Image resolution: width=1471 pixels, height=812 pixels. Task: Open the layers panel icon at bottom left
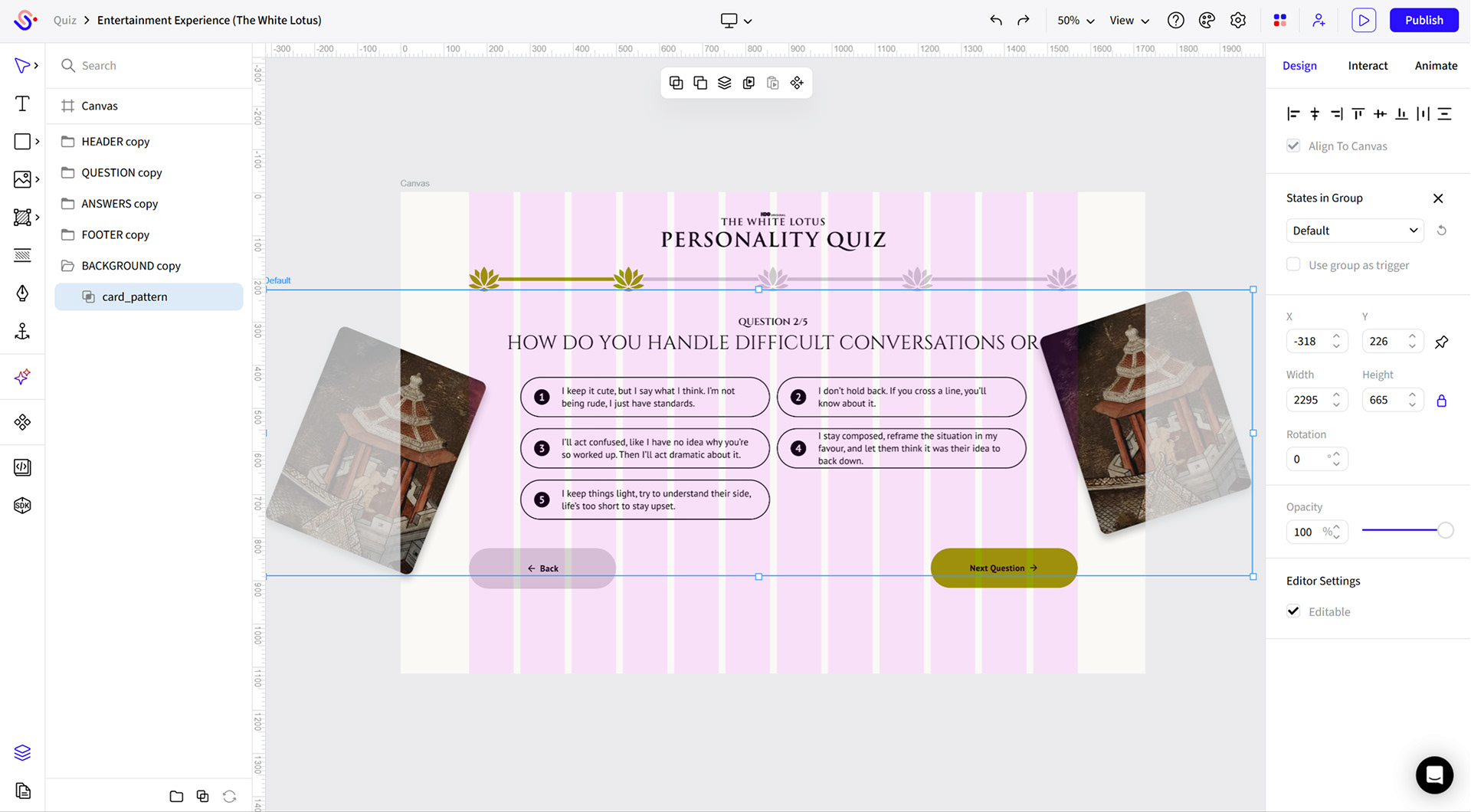[22, 753]
